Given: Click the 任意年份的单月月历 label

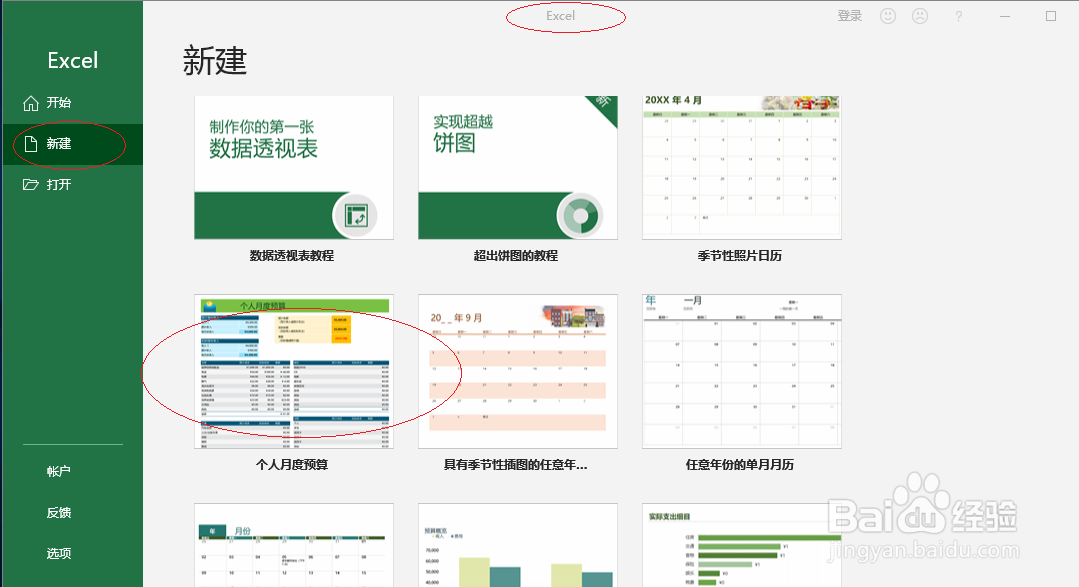Looking at the screenshot, I should (740, 465).
